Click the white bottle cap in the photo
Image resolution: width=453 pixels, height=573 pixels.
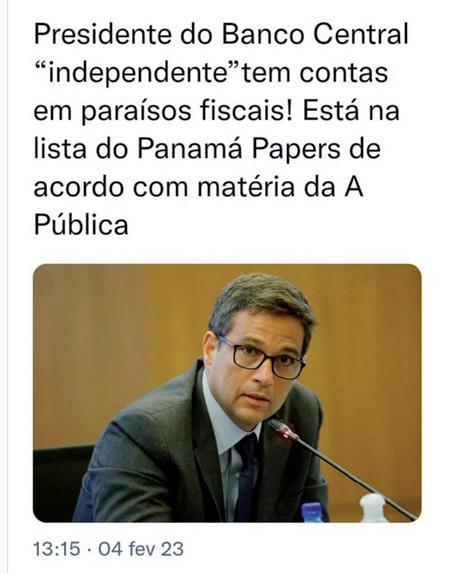372,508
